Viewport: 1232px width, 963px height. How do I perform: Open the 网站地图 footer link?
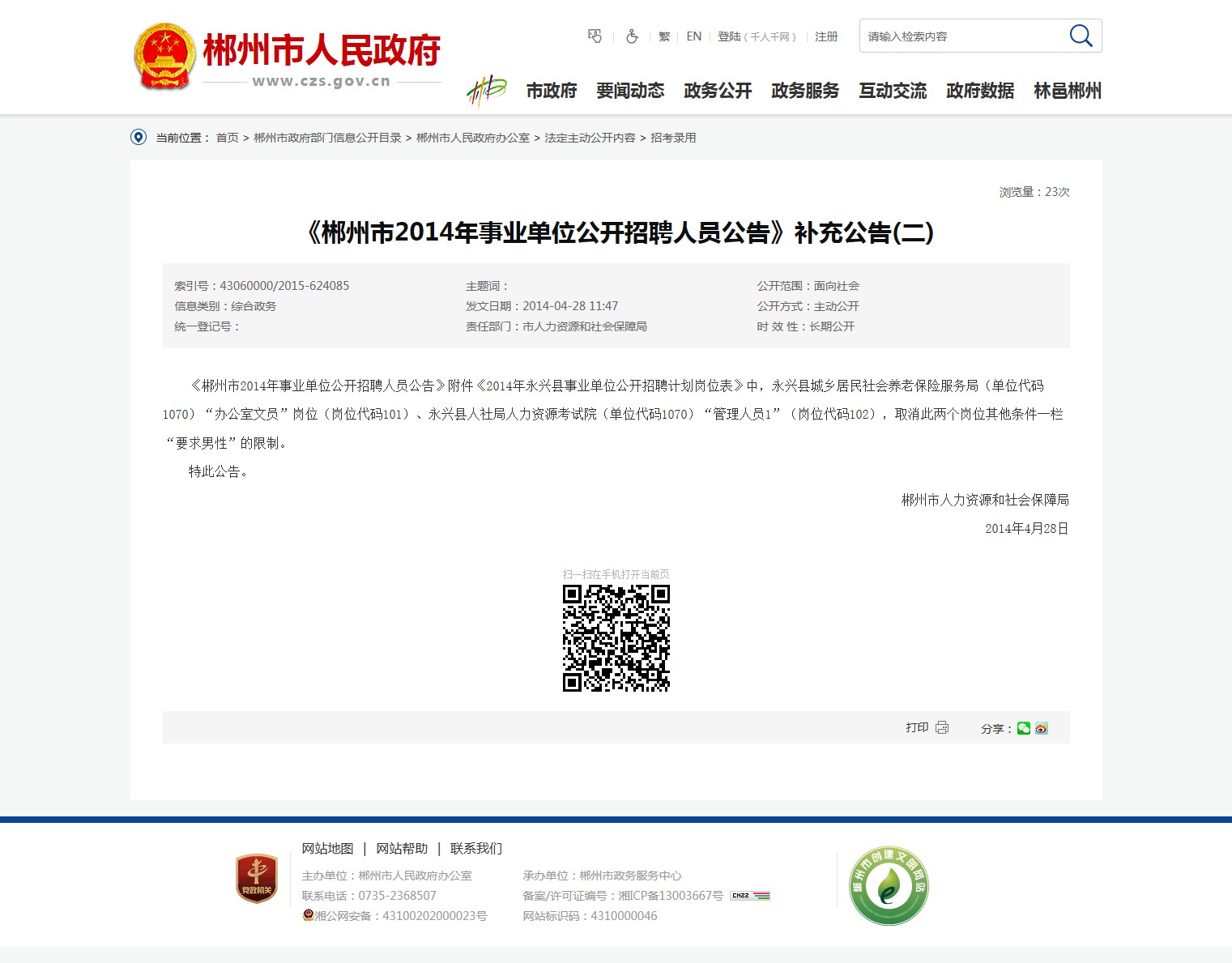click(327, 848)
